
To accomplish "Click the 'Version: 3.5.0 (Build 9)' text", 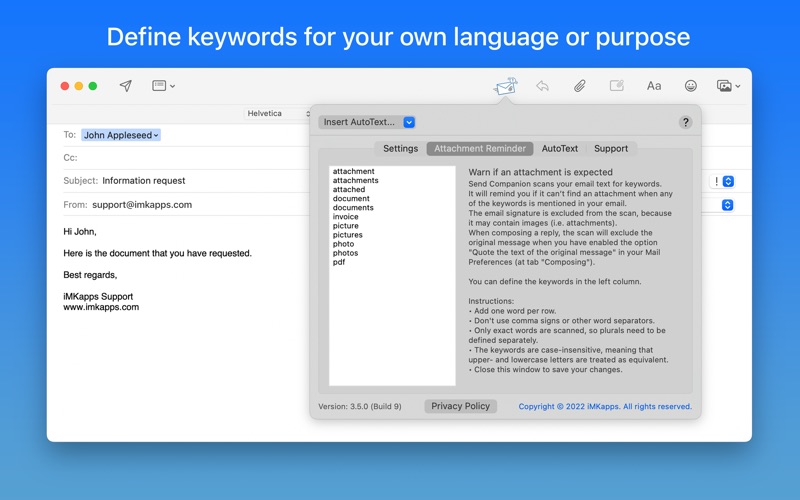I will (360, 407).
